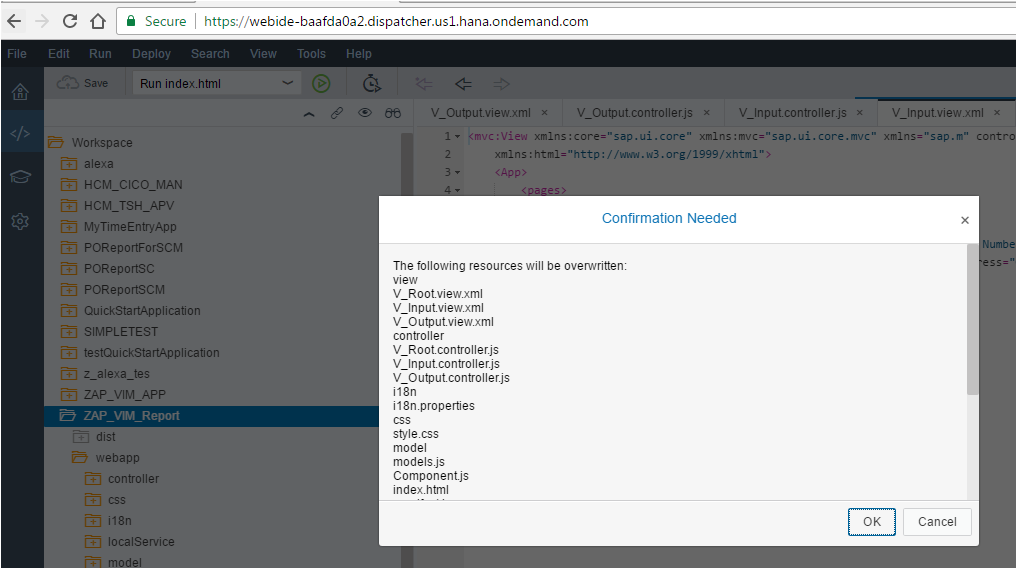The width and height of the screenshot is (1017, 569).
Task: Select the ZAP_VIM_APP project
Action: [x=125, y=394]
